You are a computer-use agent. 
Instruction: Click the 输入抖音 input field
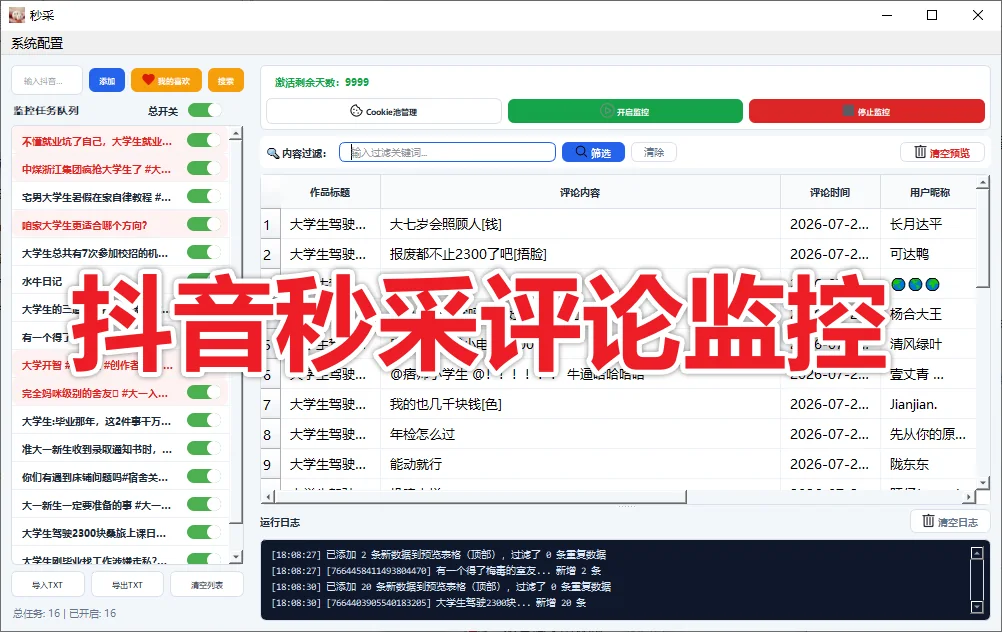47,81
